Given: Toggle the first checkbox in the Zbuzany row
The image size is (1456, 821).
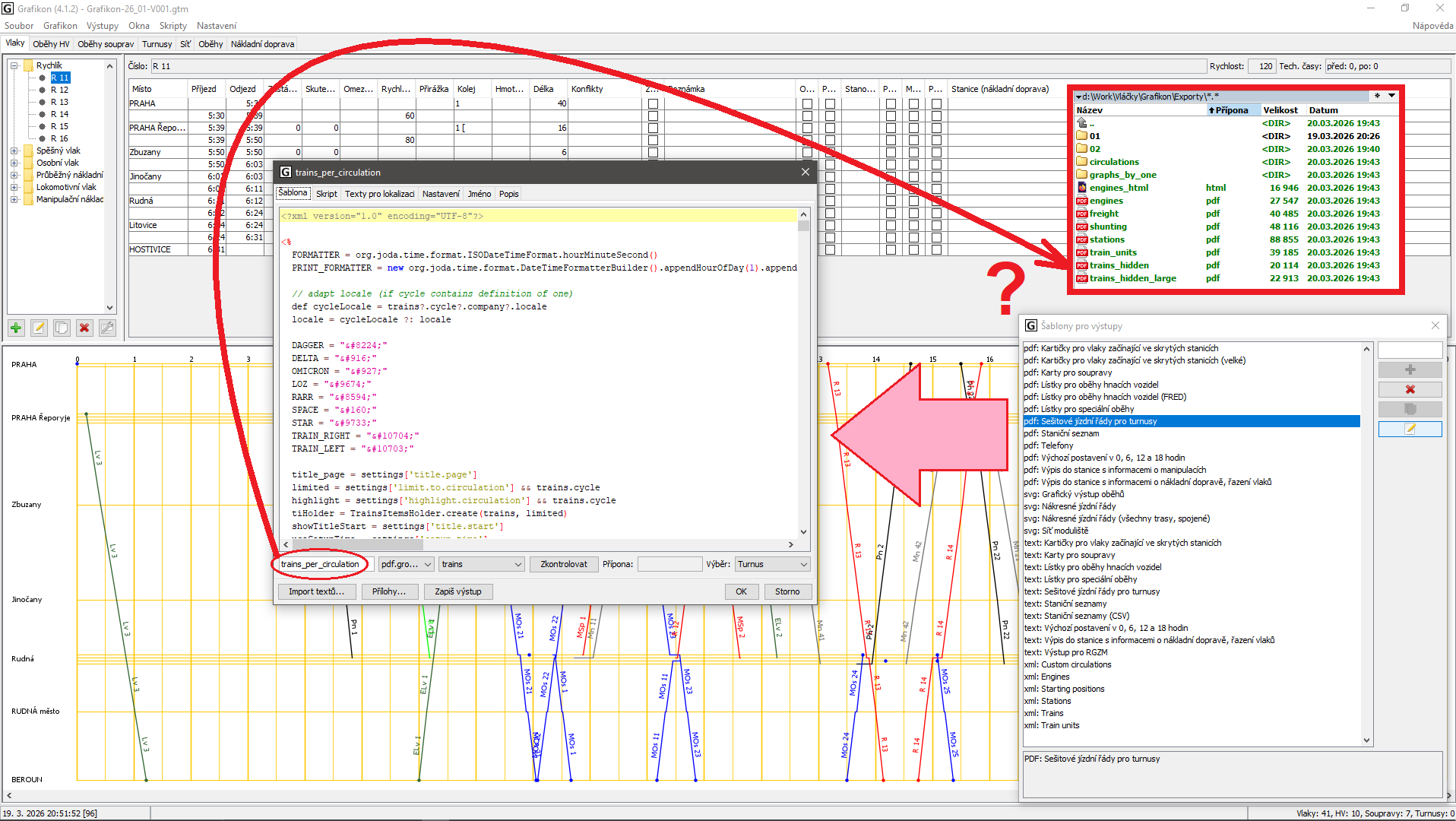Looking at the screenshot, I should coord(653,152).
